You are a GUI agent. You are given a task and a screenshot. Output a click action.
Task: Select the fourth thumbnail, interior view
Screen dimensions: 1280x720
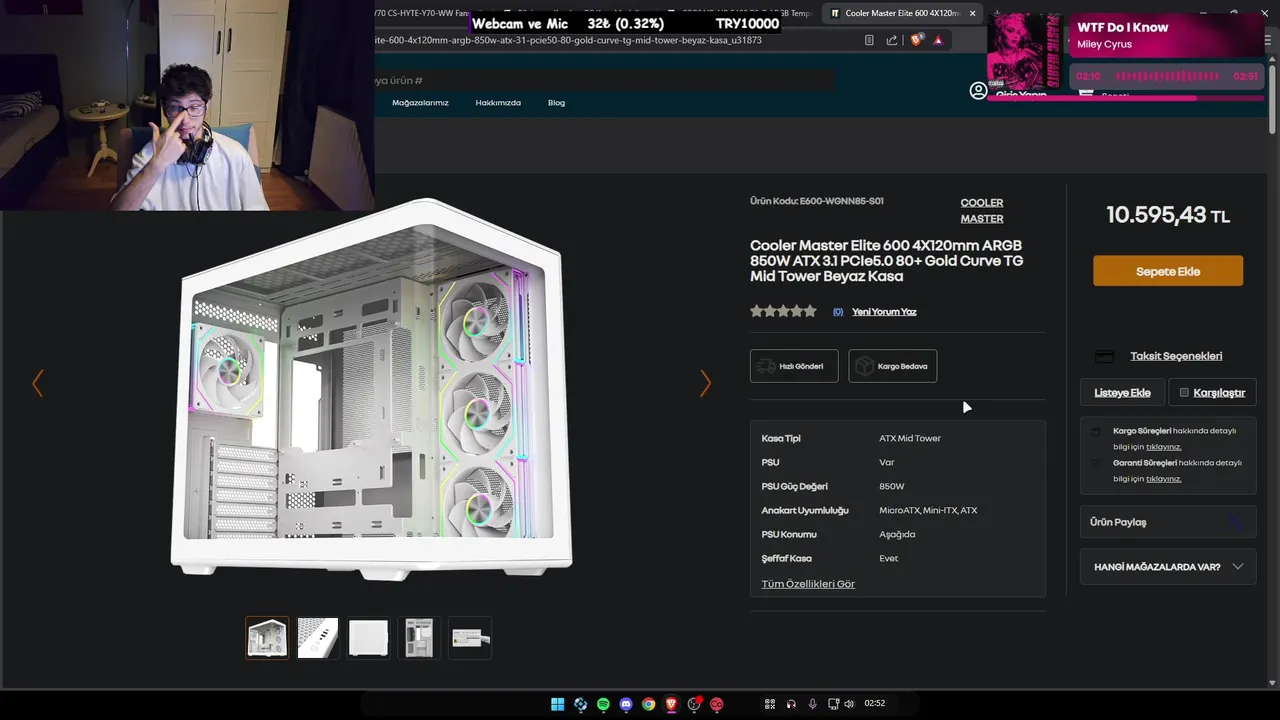point(420,637)
